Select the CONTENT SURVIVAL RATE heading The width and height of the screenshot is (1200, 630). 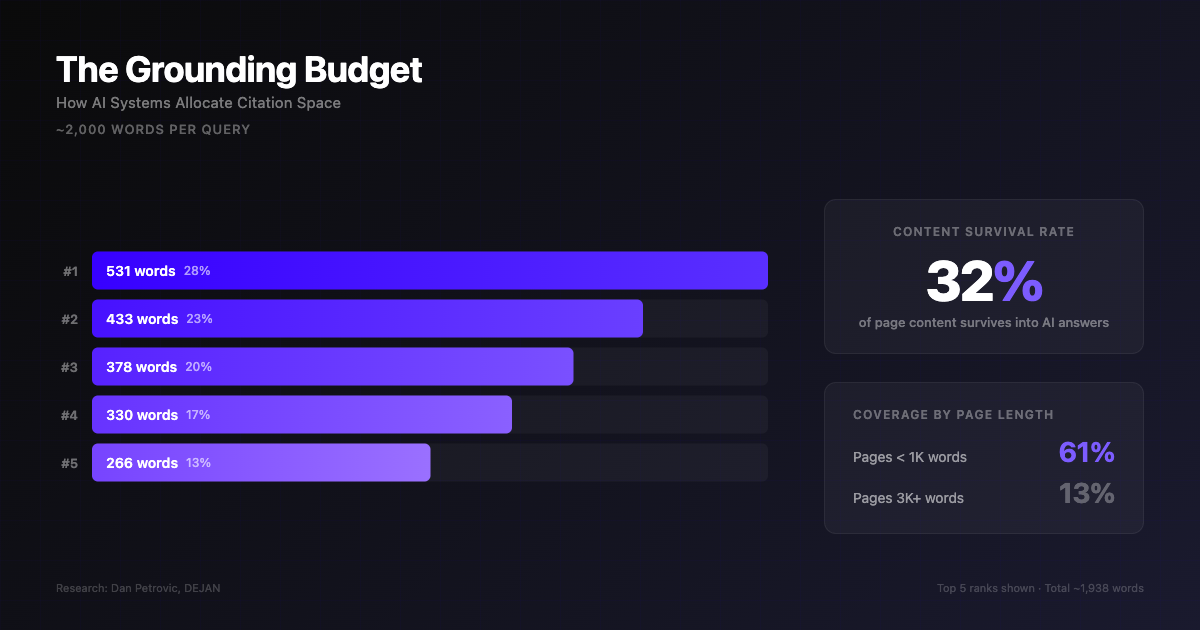click(984, 231)
